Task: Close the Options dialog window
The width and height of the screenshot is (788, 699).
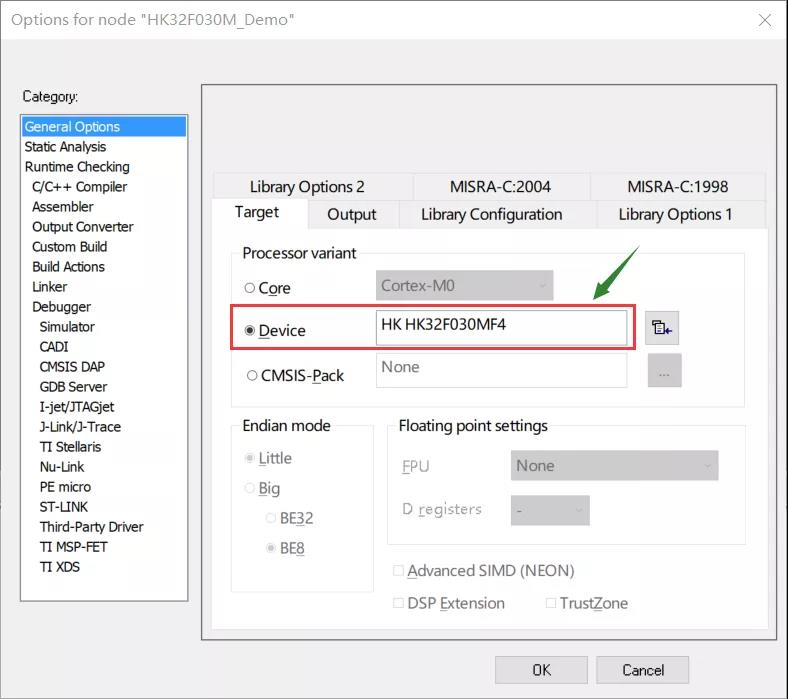Action: (764, 20)
